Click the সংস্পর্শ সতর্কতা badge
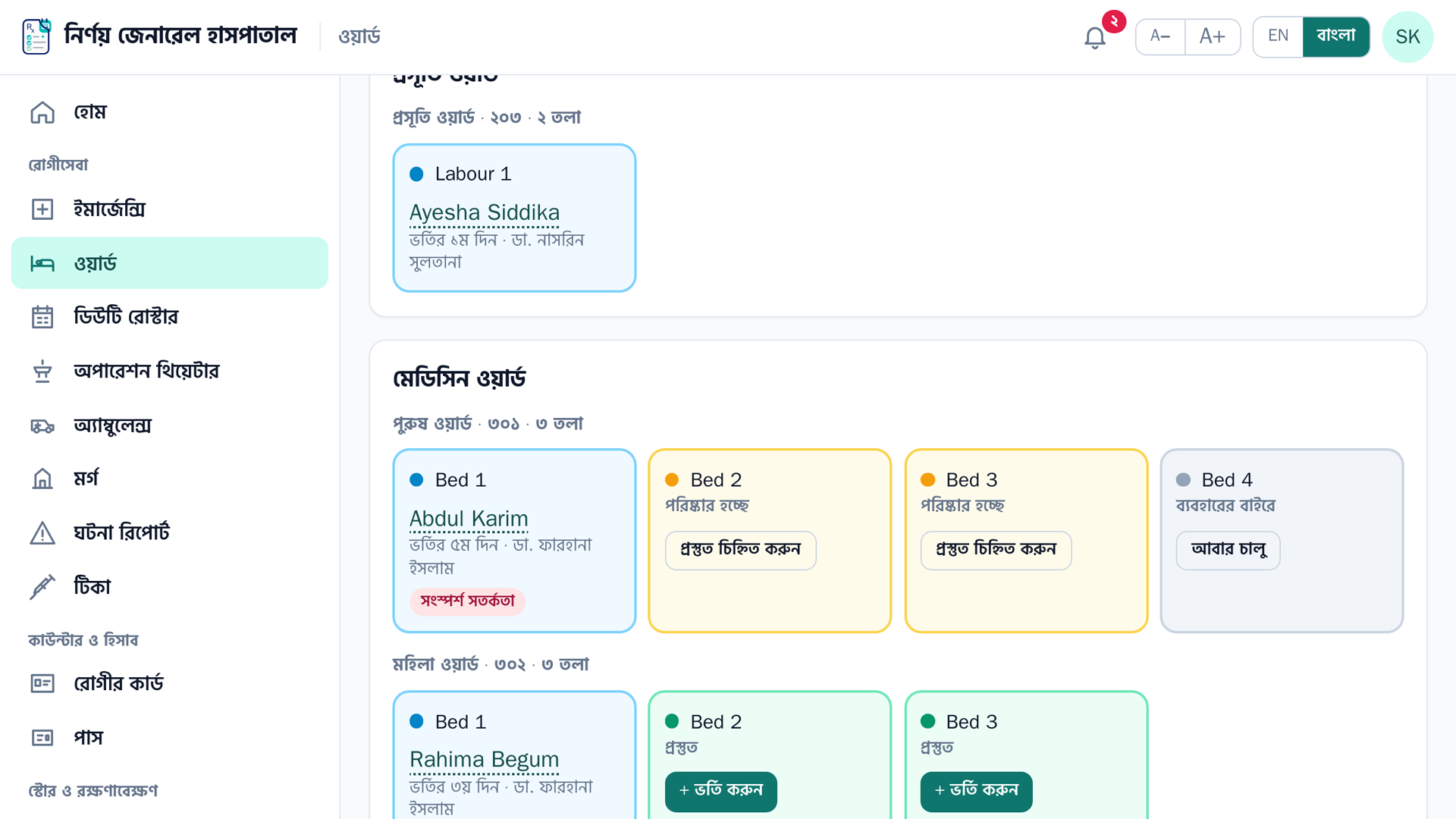The height and width of the screenshot is (819, 1456). point(467,601)
